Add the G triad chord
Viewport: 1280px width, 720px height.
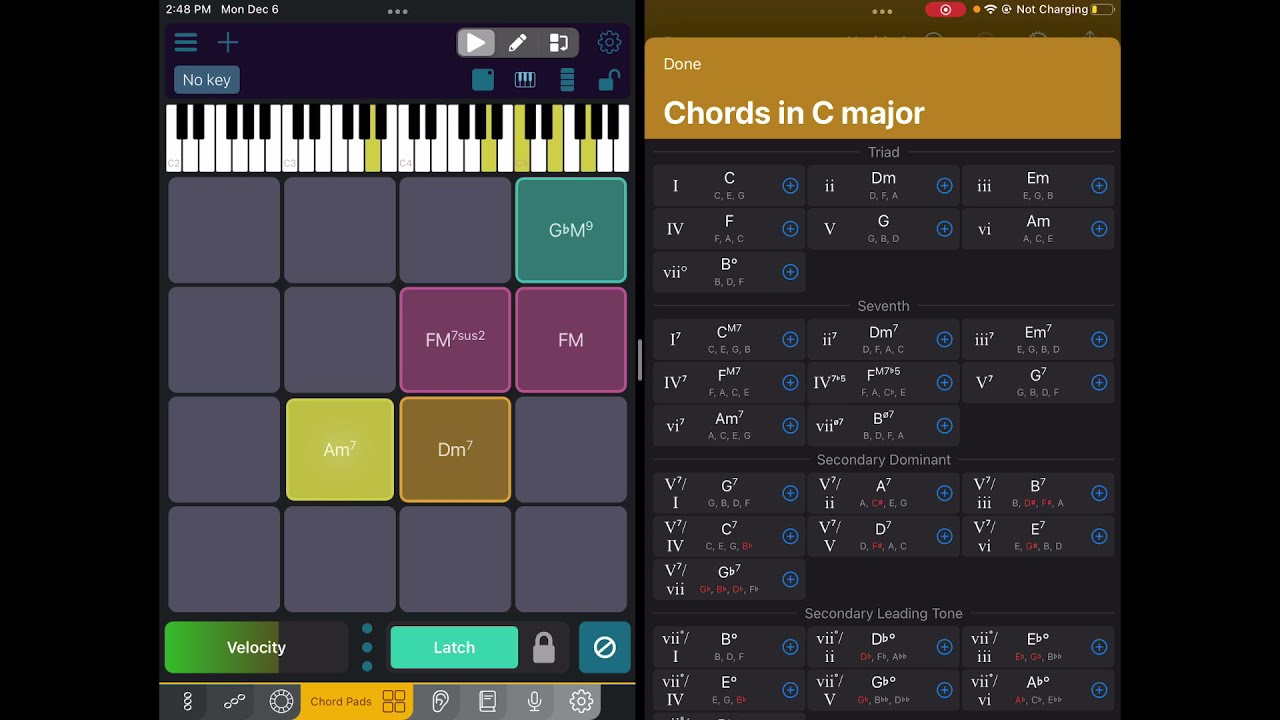944,229
